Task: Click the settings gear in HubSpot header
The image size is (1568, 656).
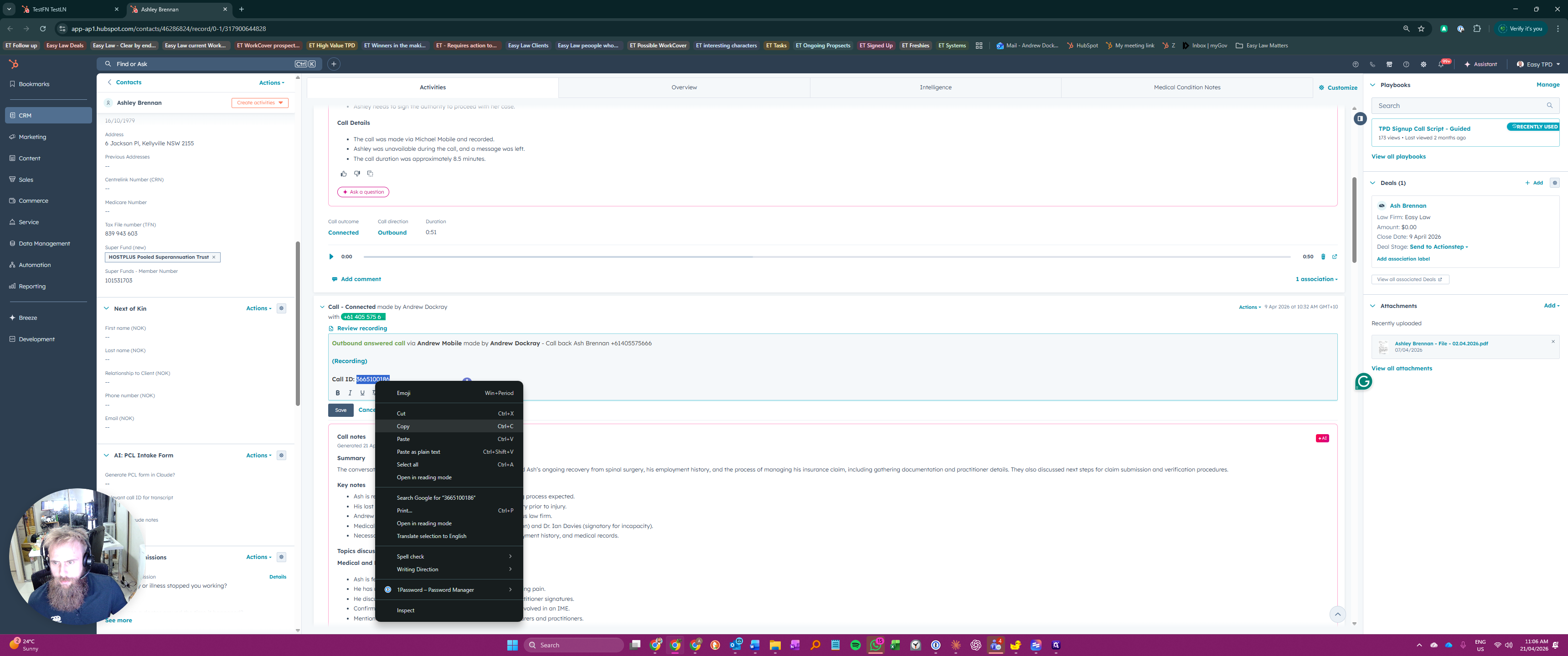Action: [1423, 65]
